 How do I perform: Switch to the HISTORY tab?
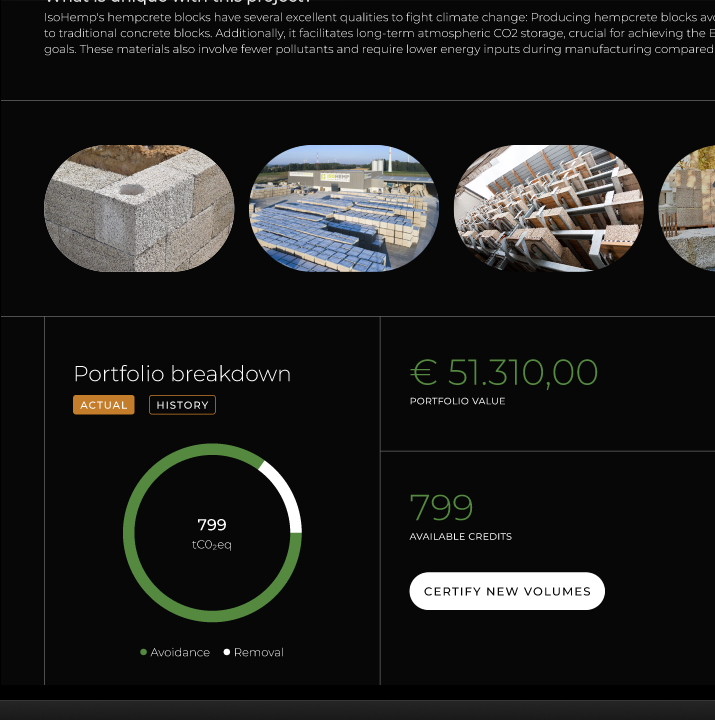(x=182, y=405)
